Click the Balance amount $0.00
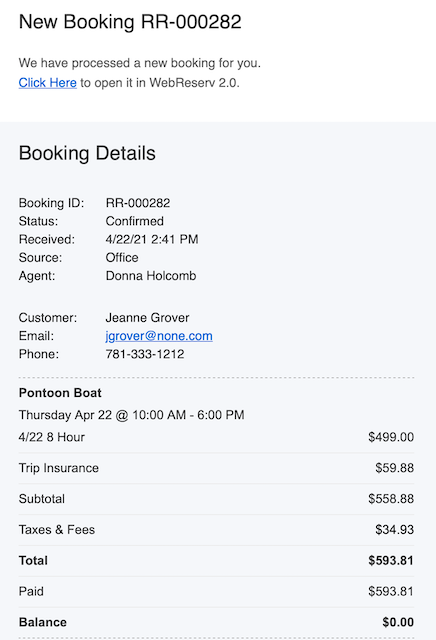 click(398, 622)
